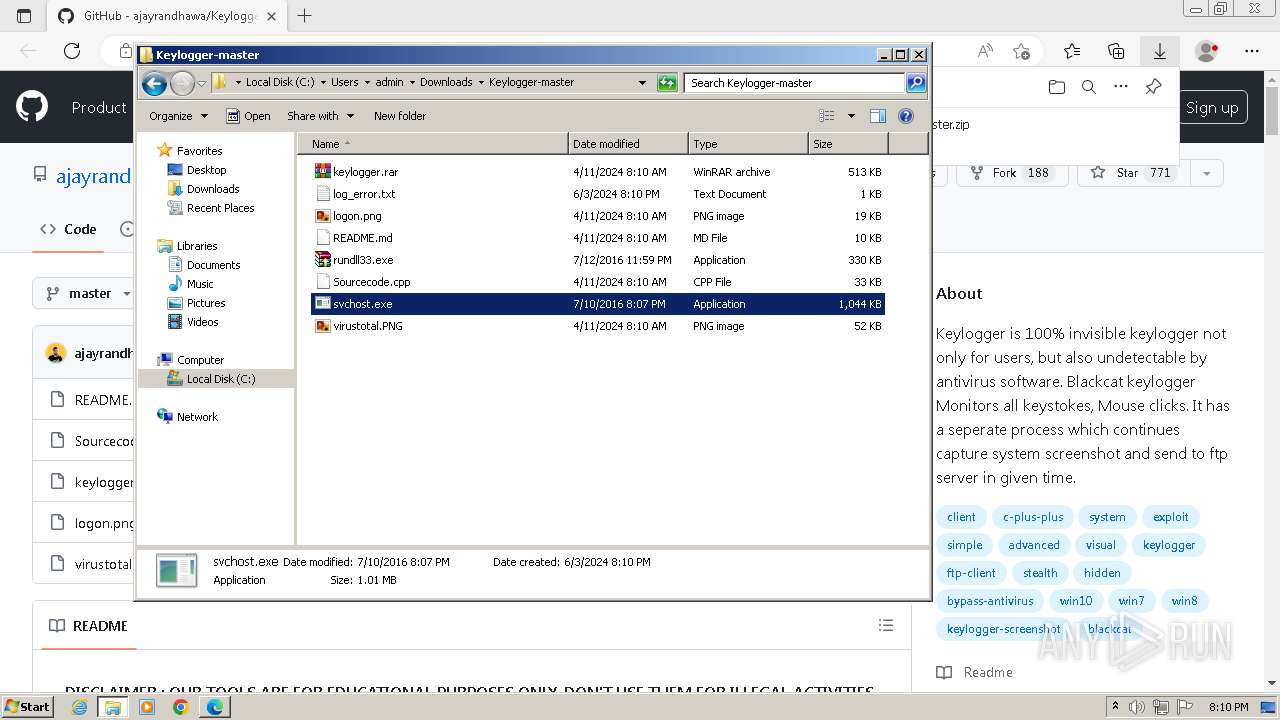Open Windows Start menu
1280x720 pixels.
[x=27, y=706]
